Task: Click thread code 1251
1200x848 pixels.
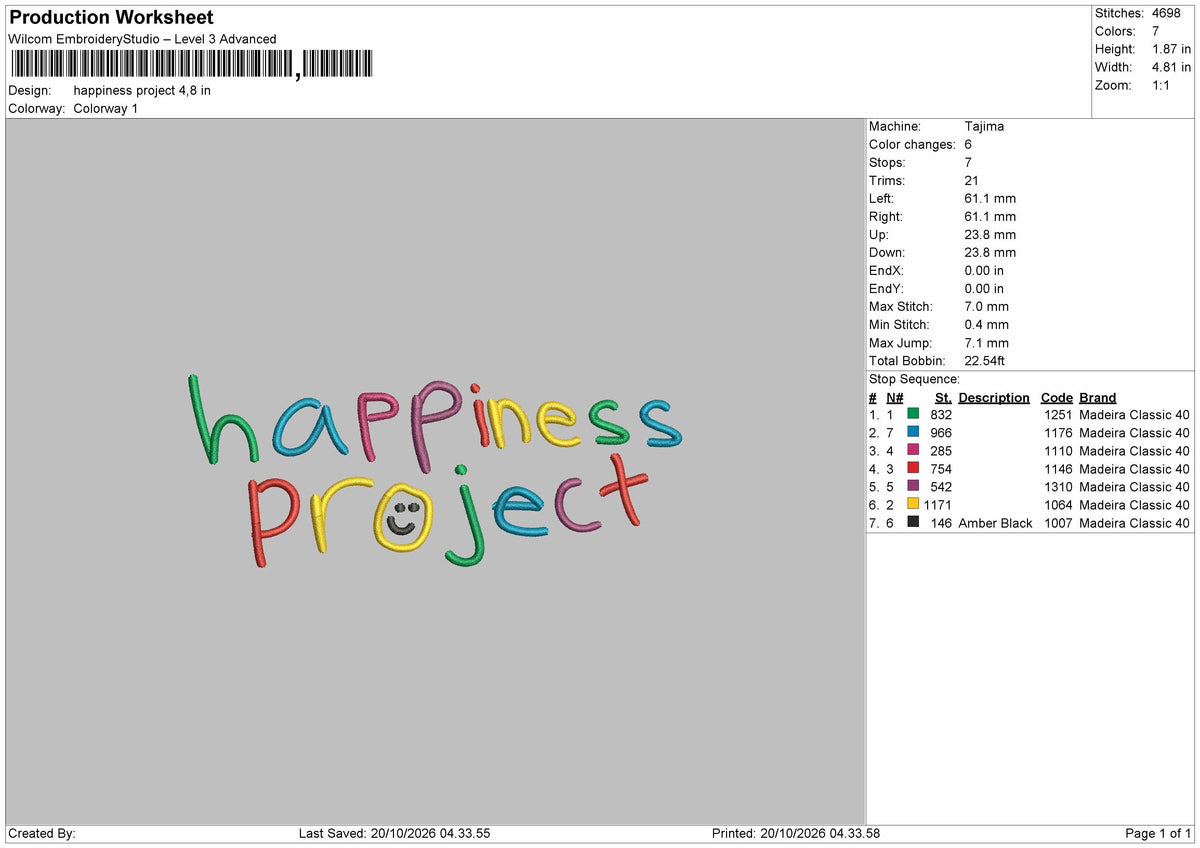Action: pos(1058,414)
